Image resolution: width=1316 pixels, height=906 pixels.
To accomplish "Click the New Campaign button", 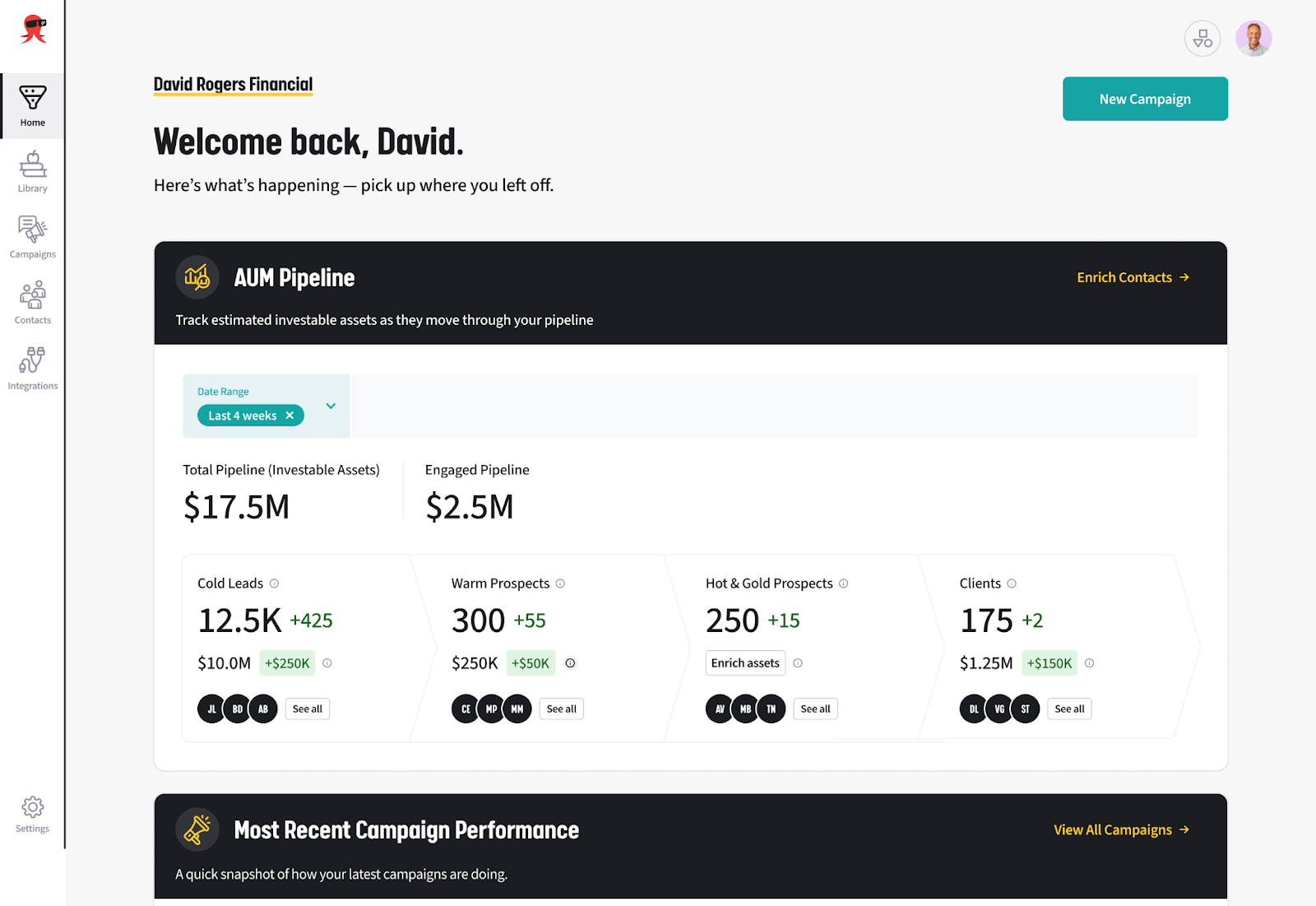I will tap(1144, 99).
